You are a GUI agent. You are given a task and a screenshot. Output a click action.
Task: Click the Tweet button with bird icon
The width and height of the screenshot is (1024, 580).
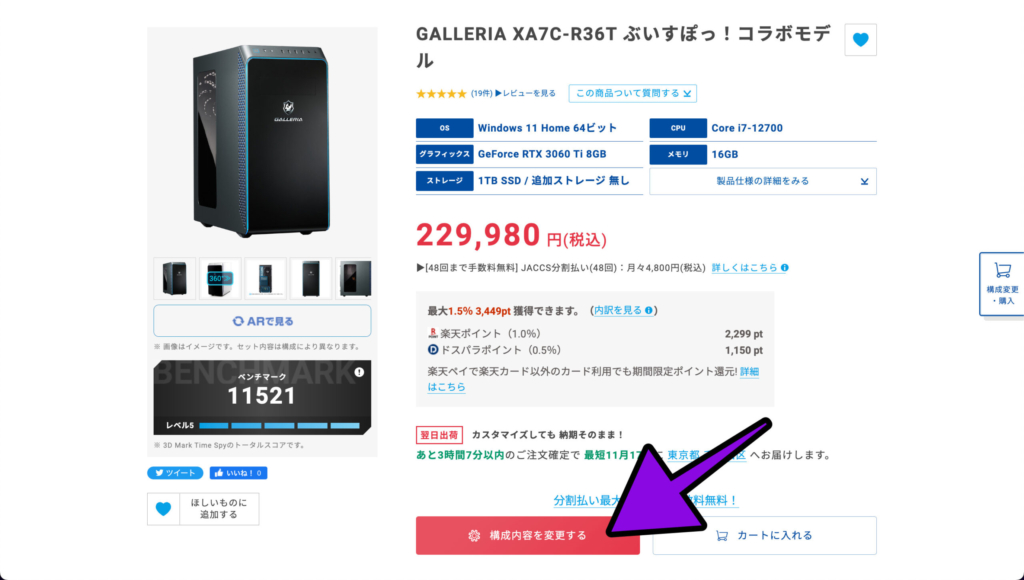click(175, 473)
